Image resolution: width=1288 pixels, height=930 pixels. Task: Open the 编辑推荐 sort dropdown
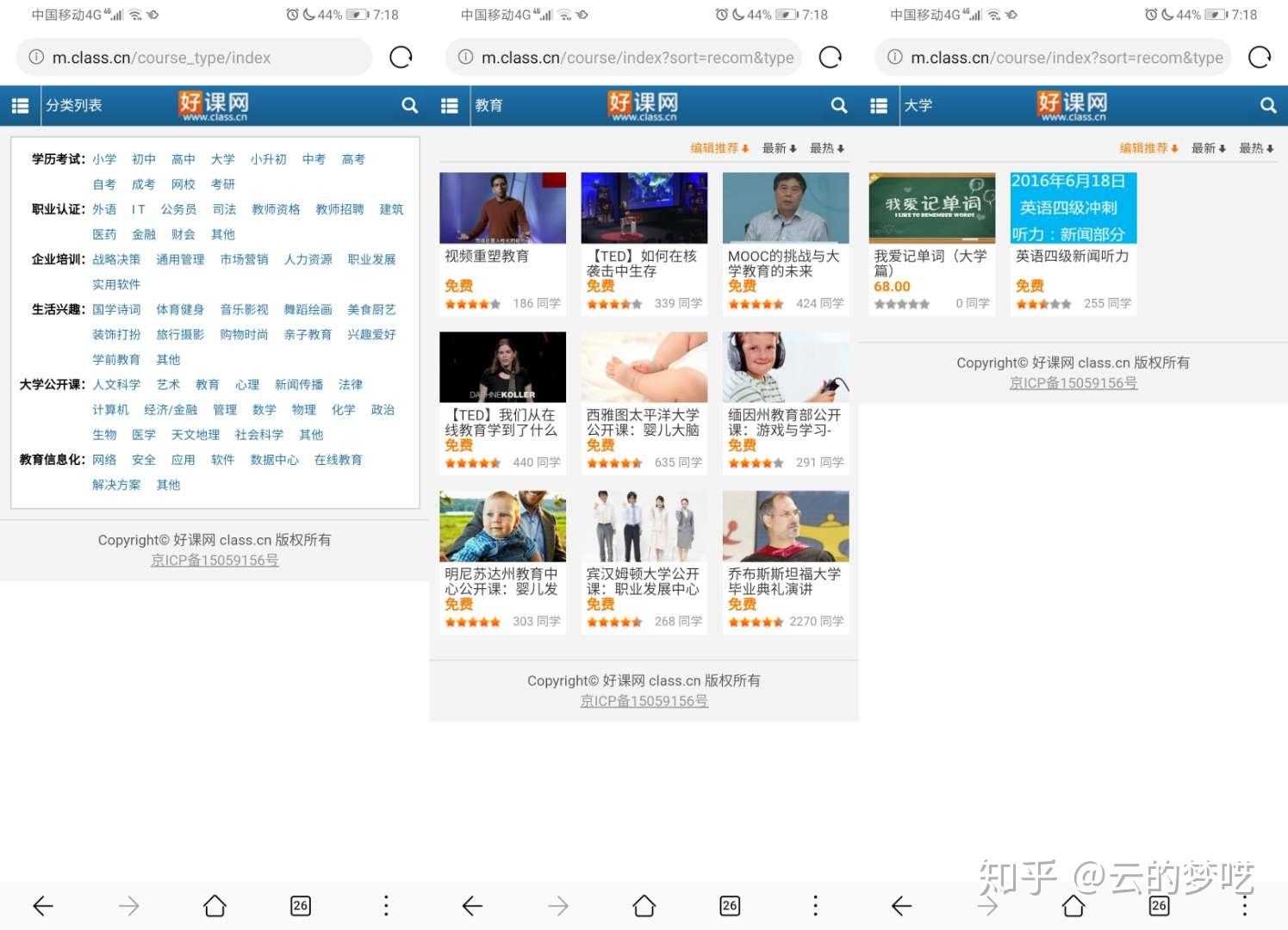(x=719, y=147)
